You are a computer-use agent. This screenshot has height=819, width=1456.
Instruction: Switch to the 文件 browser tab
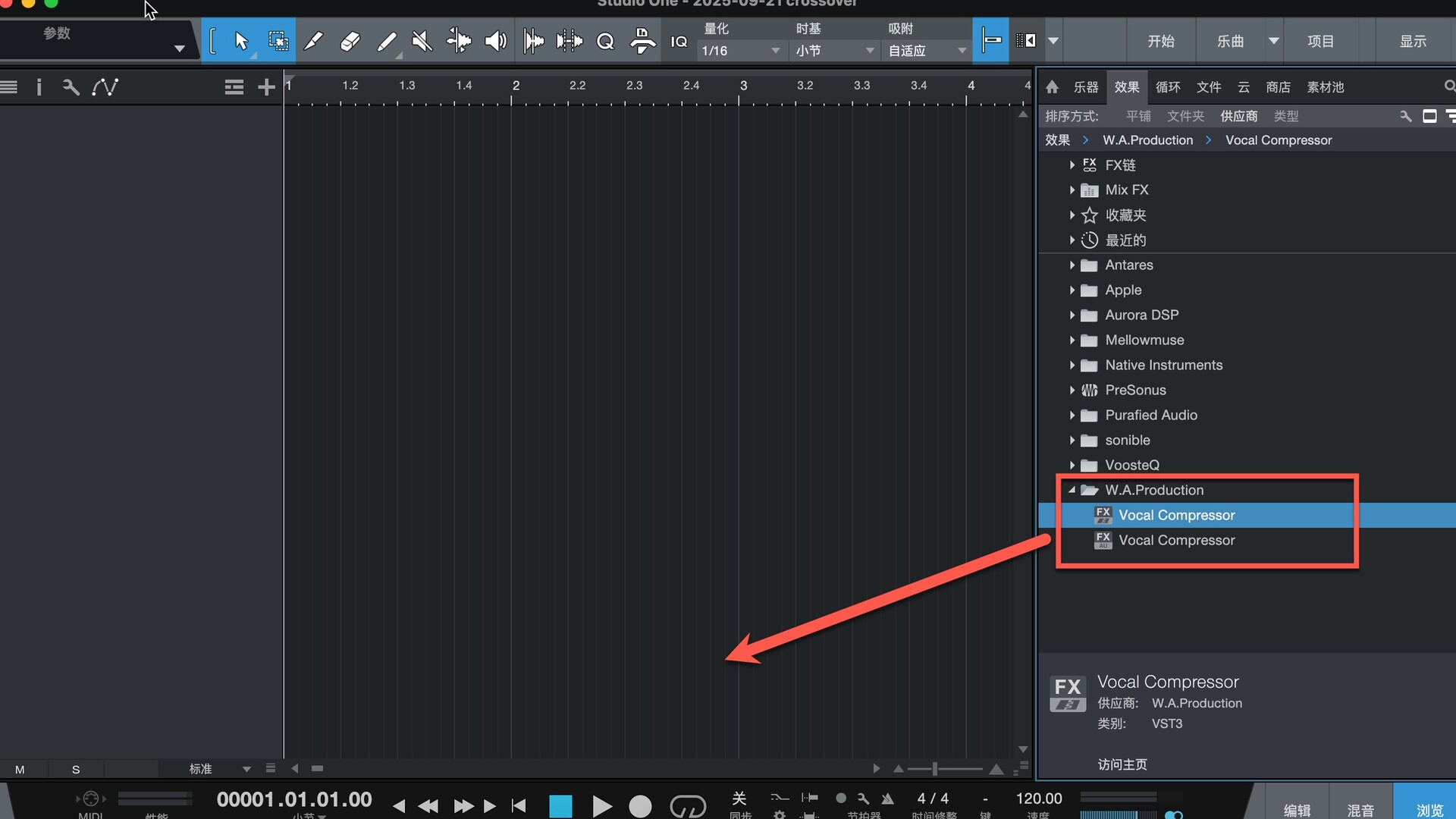[1209, 87]
